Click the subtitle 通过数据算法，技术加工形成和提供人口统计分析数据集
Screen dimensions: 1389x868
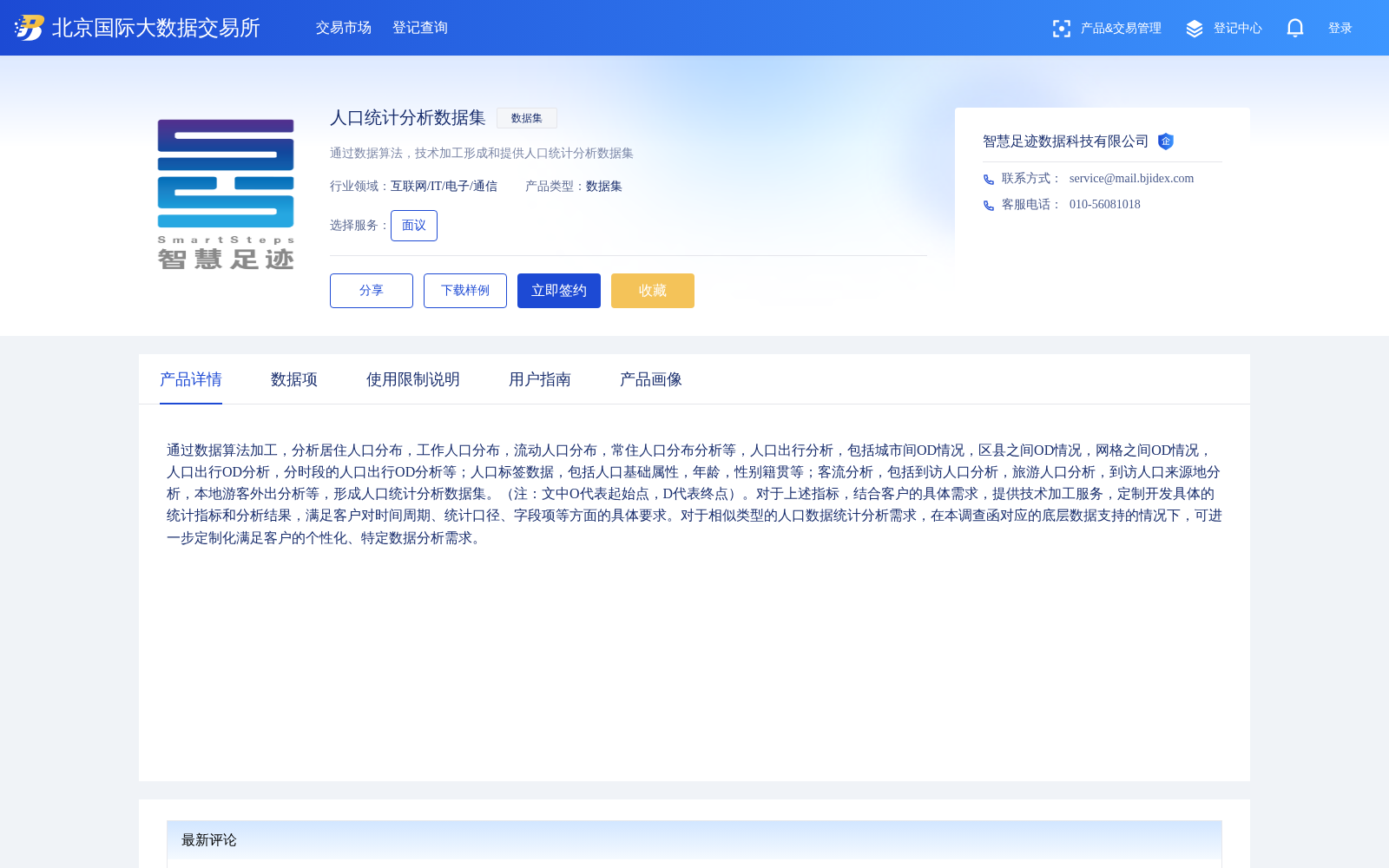pyautogui.click(x=482, y=154)
